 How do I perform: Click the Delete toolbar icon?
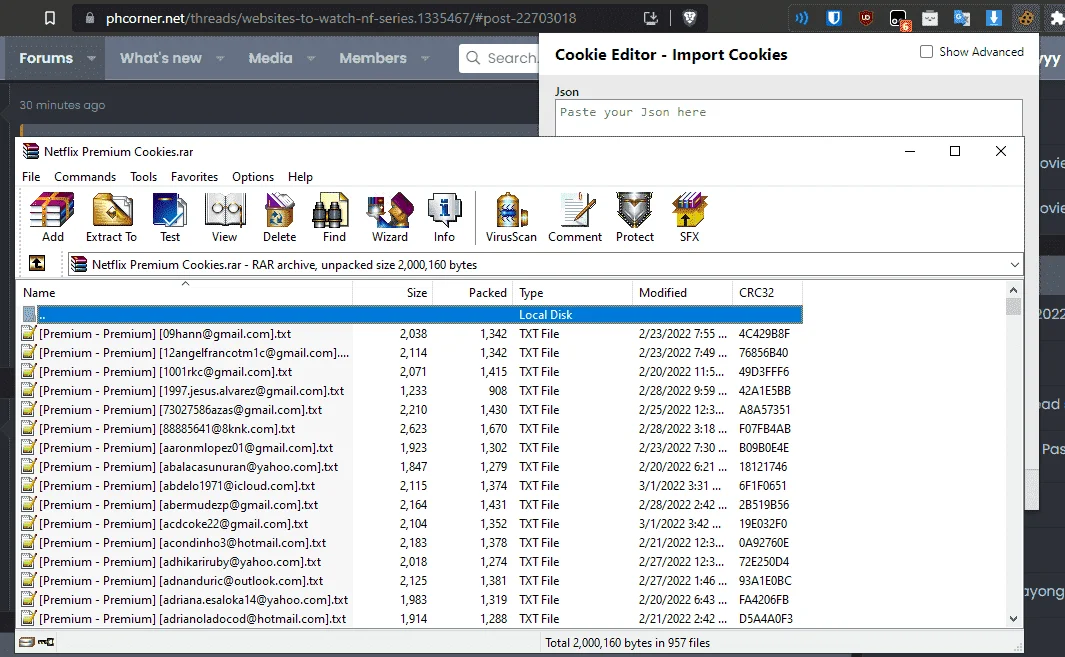279,217
